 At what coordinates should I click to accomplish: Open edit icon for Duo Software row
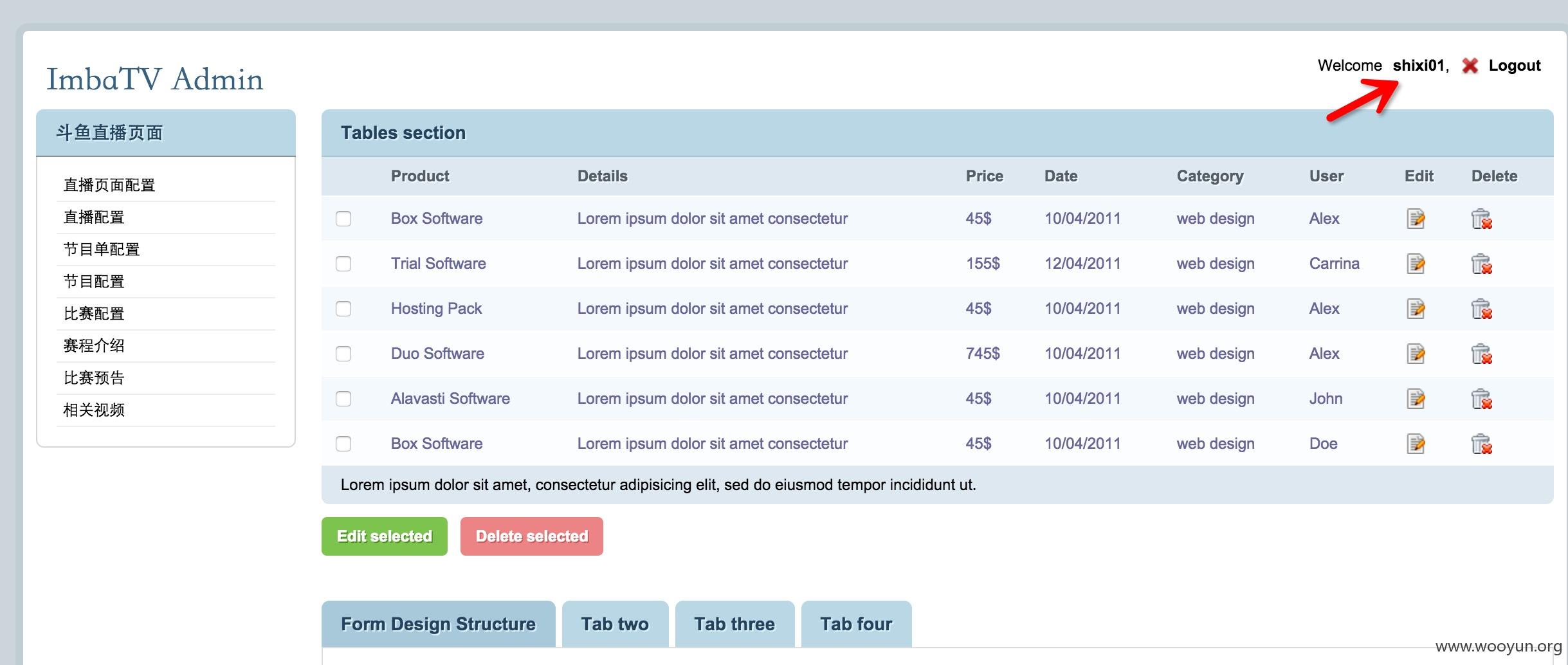pos(1416,354)
